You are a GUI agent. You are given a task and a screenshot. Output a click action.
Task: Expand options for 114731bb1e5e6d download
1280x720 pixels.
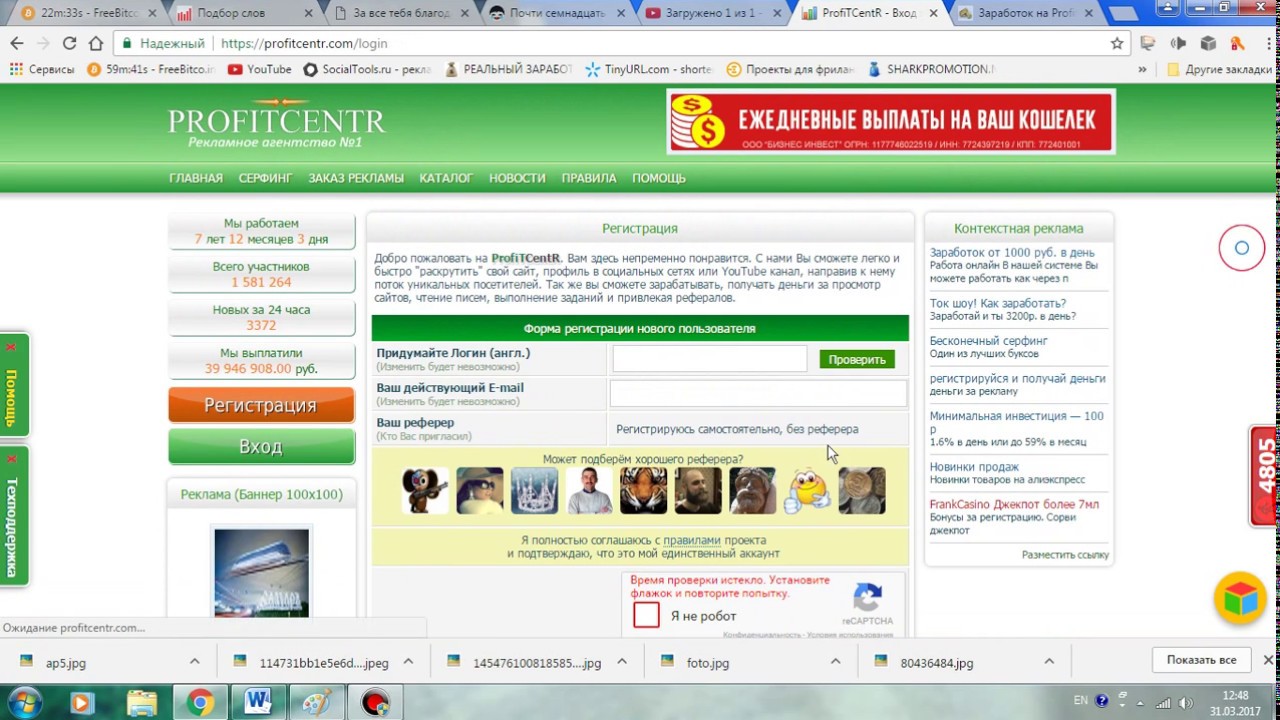tap(408, 662)
